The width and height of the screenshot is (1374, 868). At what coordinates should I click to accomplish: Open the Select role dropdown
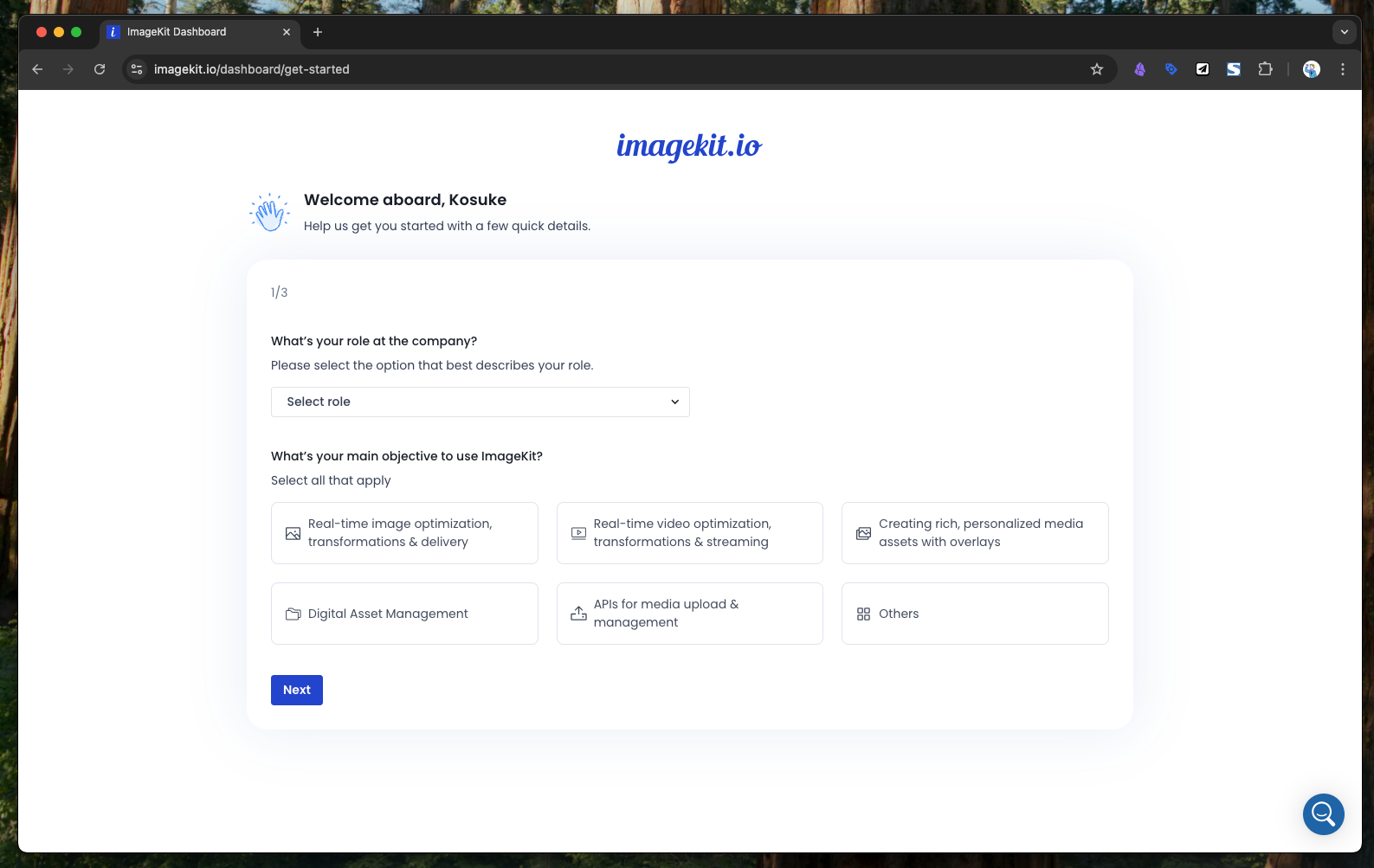tap(480, 402)
